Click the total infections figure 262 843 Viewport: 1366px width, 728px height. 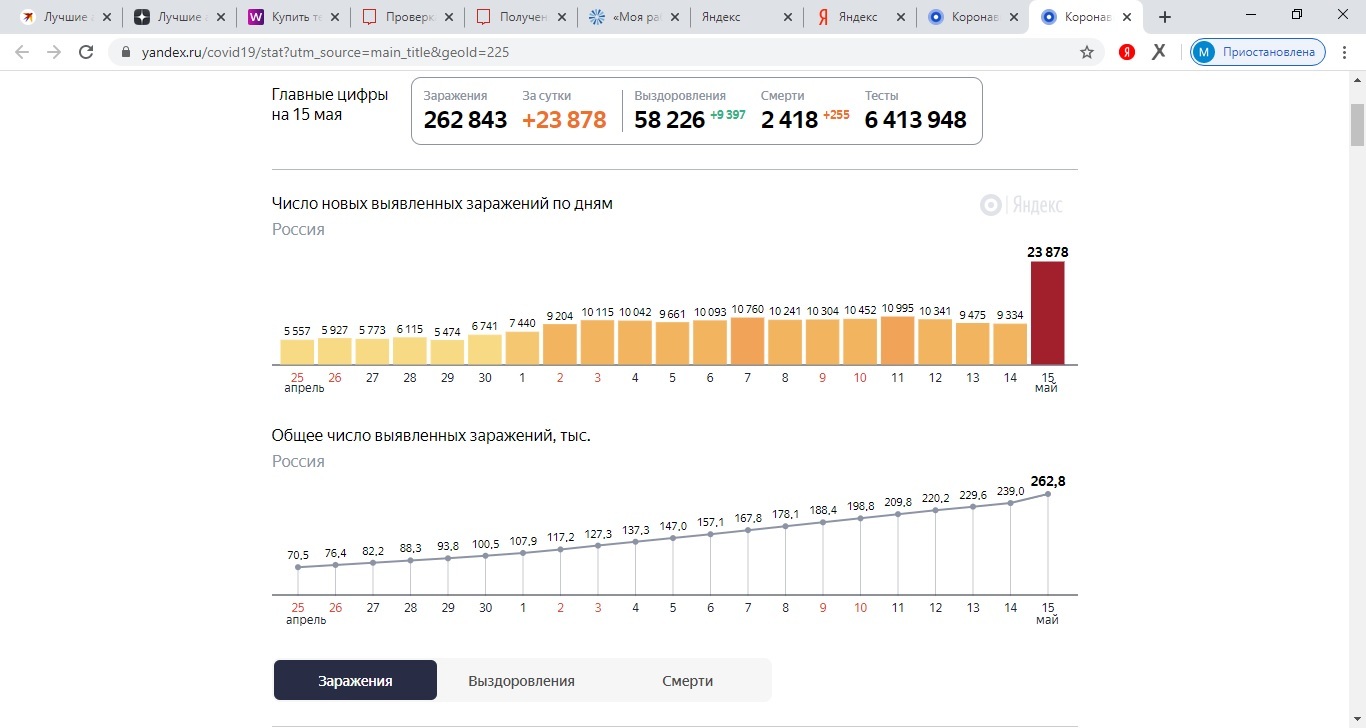(x=465, y=120)
